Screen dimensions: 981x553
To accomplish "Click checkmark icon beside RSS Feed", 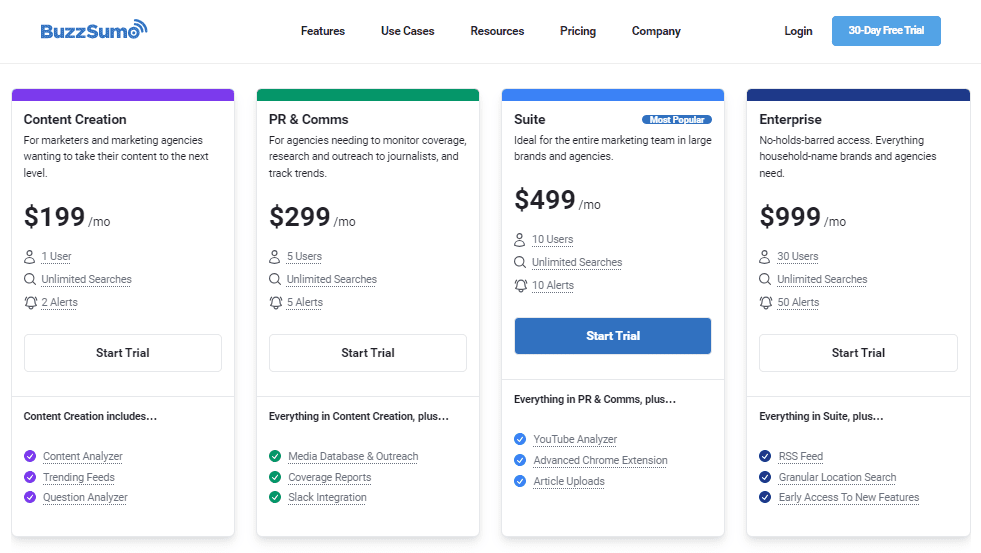I will click(x=765, y=456).
